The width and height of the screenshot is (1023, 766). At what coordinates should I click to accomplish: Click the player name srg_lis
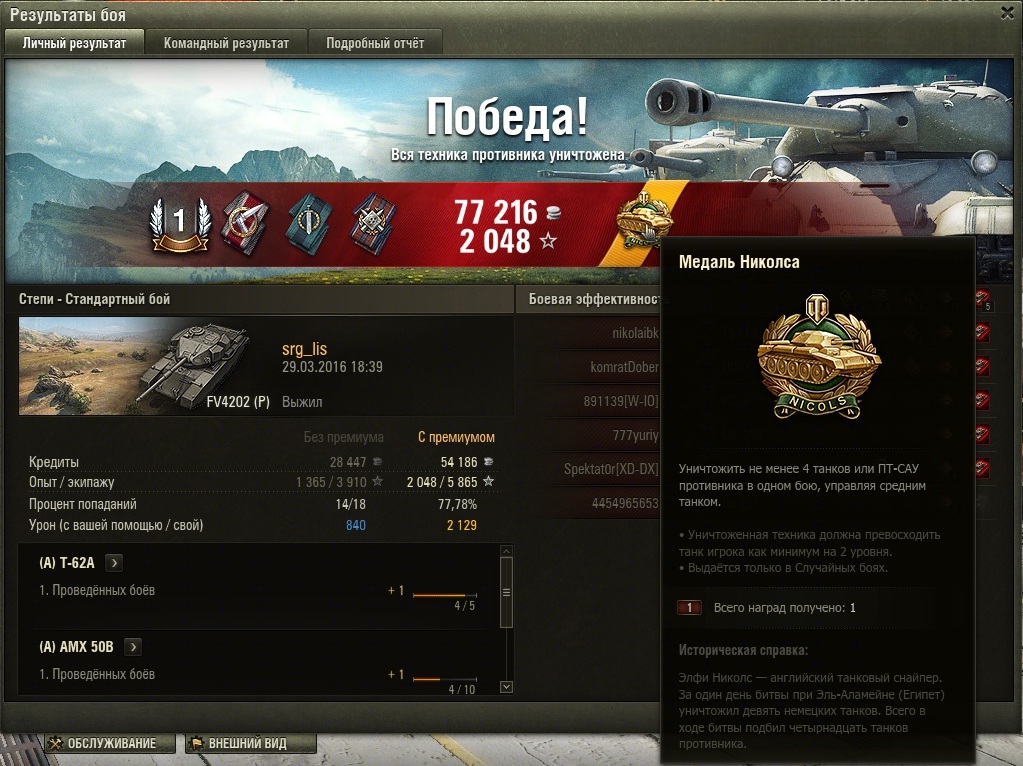(304, 349)
